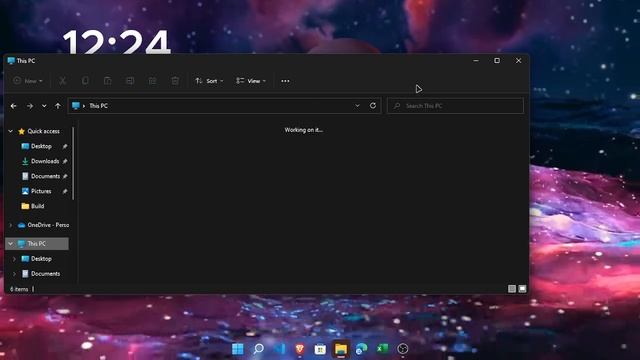This screenshot has width=640, height=360.
Task: Open Desktop under Quick access
Action: pyautogui.click(x=41, y=146)
